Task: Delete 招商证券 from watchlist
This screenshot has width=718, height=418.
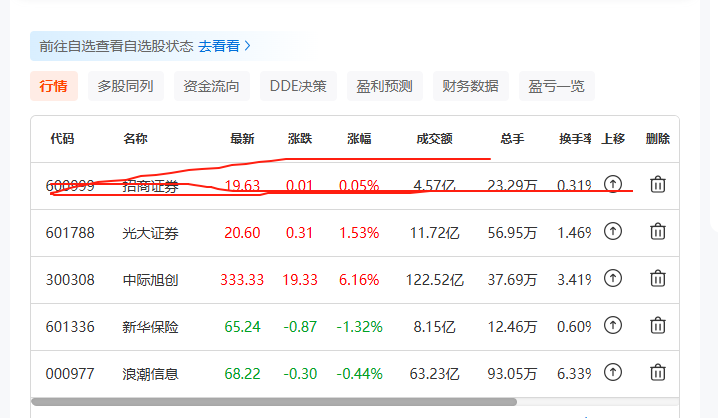Action: (x=658, y=184)
